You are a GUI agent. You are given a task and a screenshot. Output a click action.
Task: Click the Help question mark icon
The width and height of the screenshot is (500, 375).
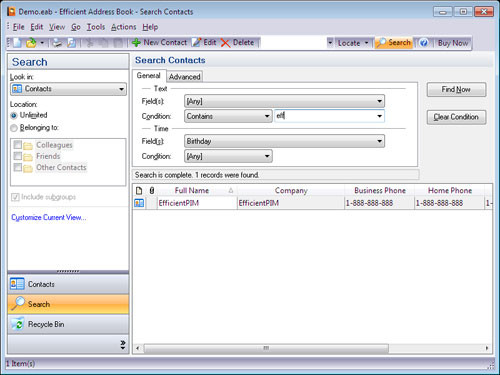point(424,43)
